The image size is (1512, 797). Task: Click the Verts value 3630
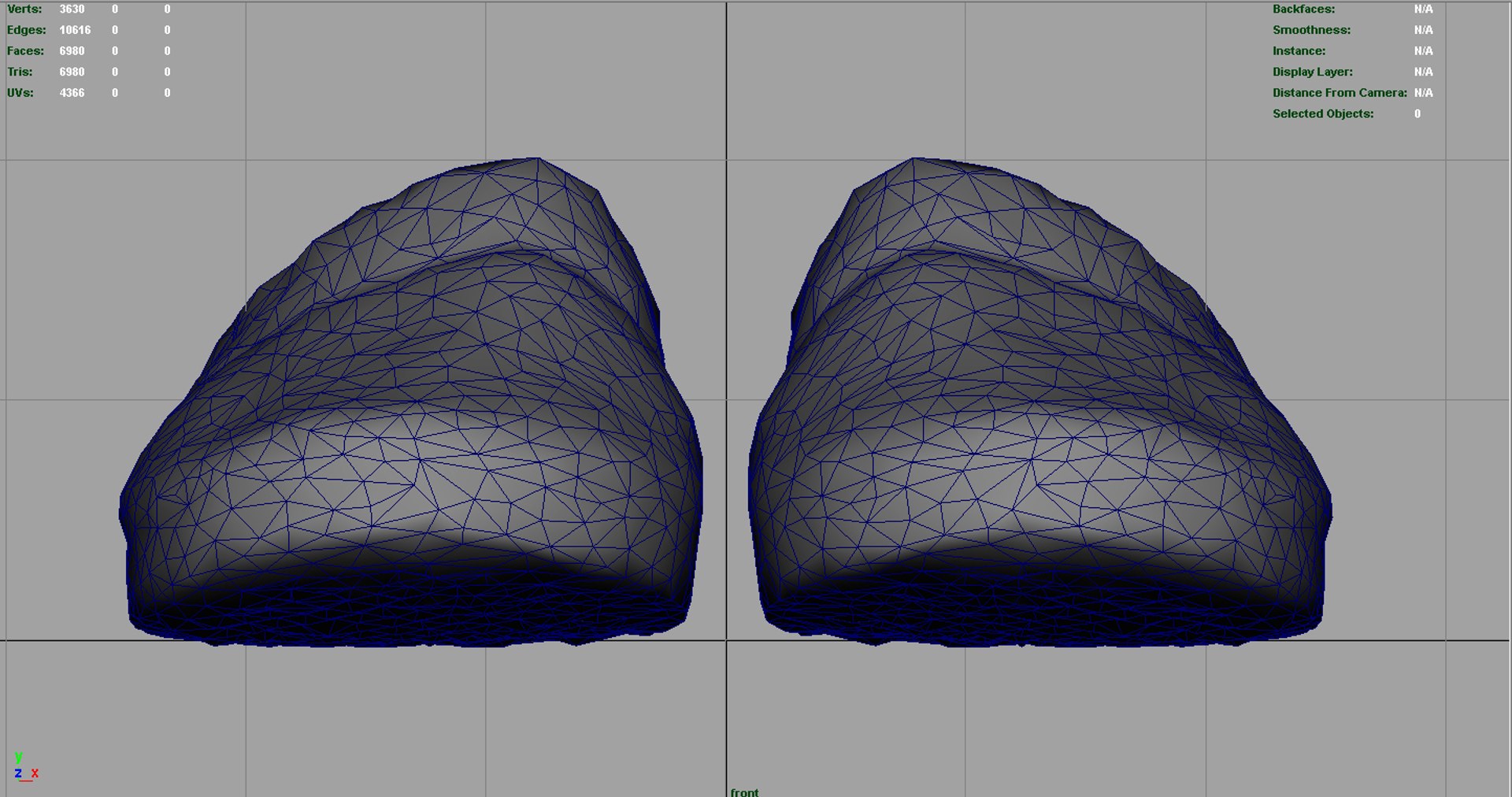(72, 9)
